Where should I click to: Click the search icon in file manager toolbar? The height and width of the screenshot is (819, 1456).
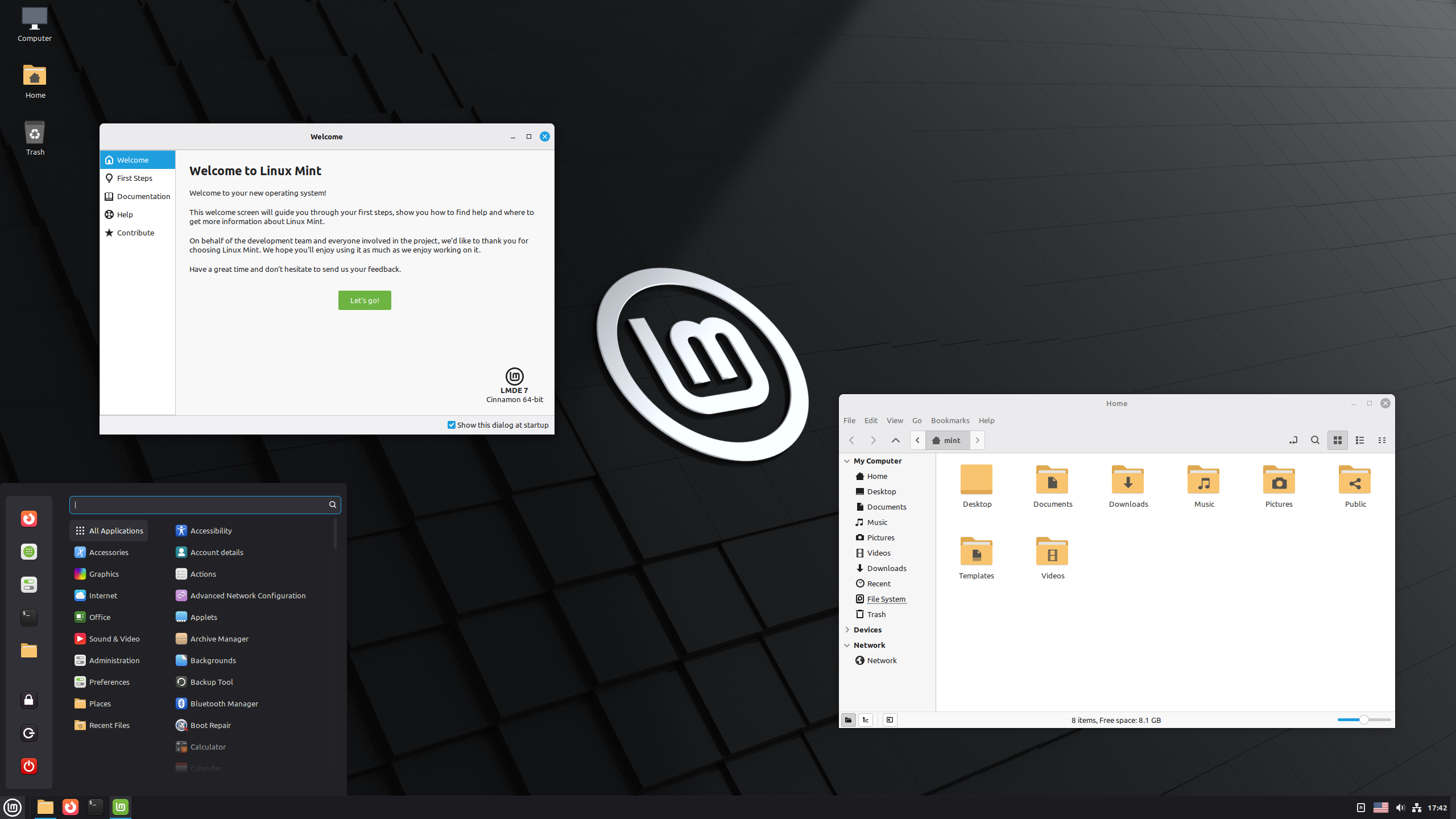[x=1315, y=440]
